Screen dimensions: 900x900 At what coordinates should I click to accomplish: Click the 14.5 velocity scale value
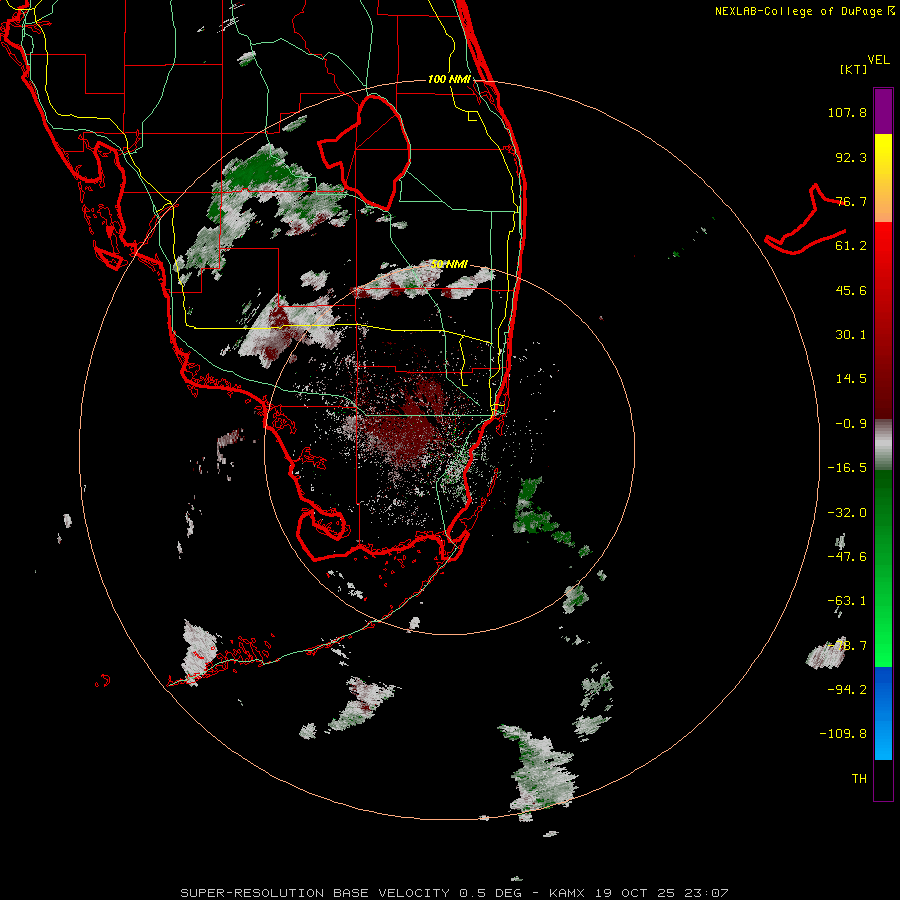851,379
